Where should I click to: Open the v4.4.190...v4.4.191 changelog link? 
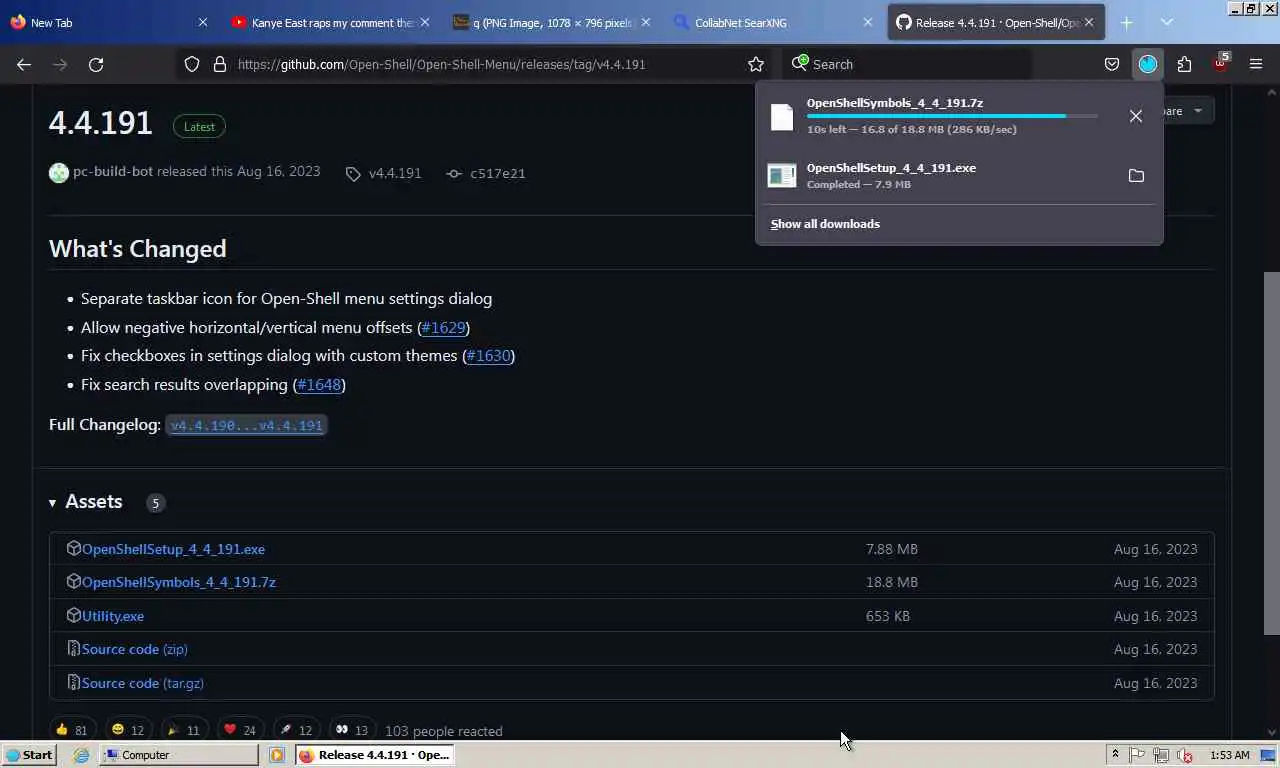tap(246, 425)
